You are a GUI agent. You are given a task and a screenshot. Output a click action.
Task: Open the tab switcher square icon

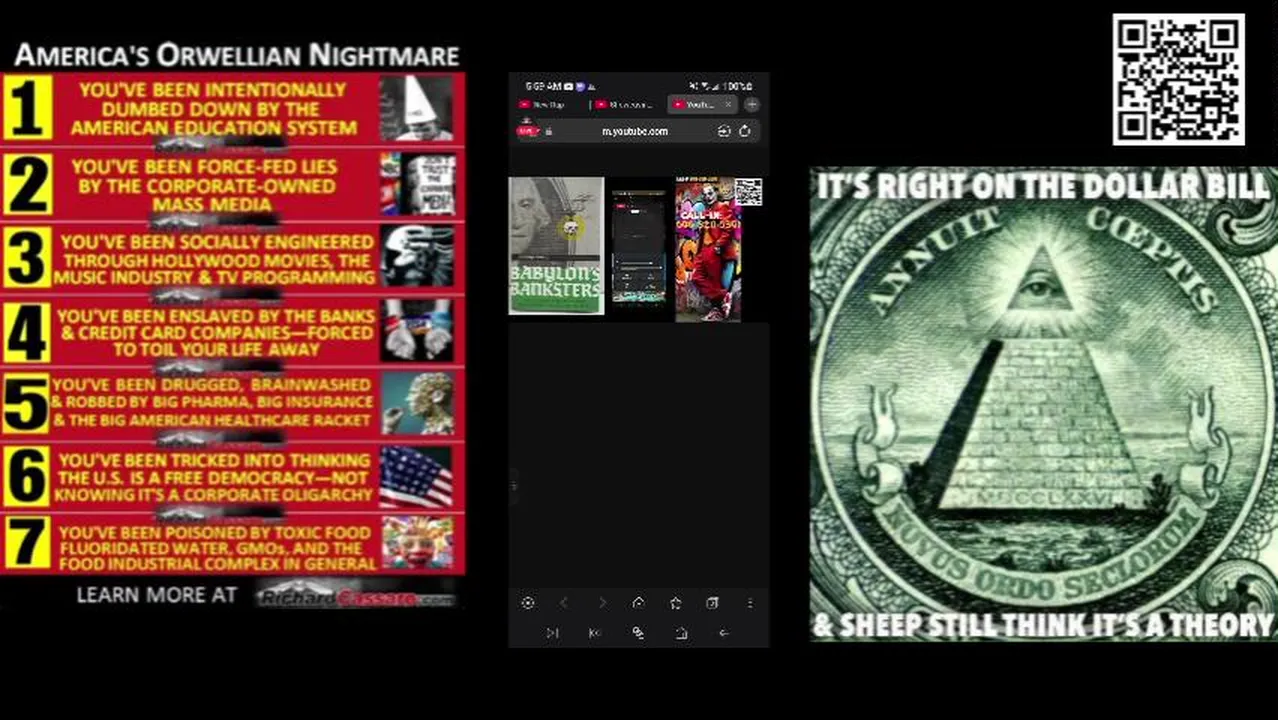(712, 603)
